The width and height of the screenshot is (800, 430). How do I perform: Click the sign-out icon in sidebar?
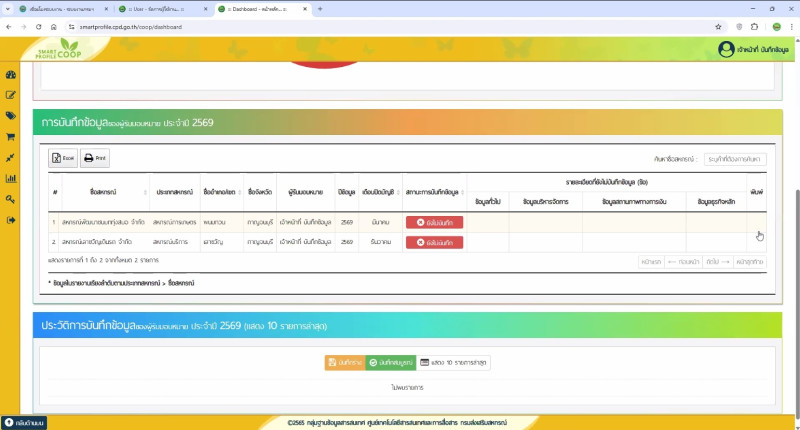[x=11, y=219]
